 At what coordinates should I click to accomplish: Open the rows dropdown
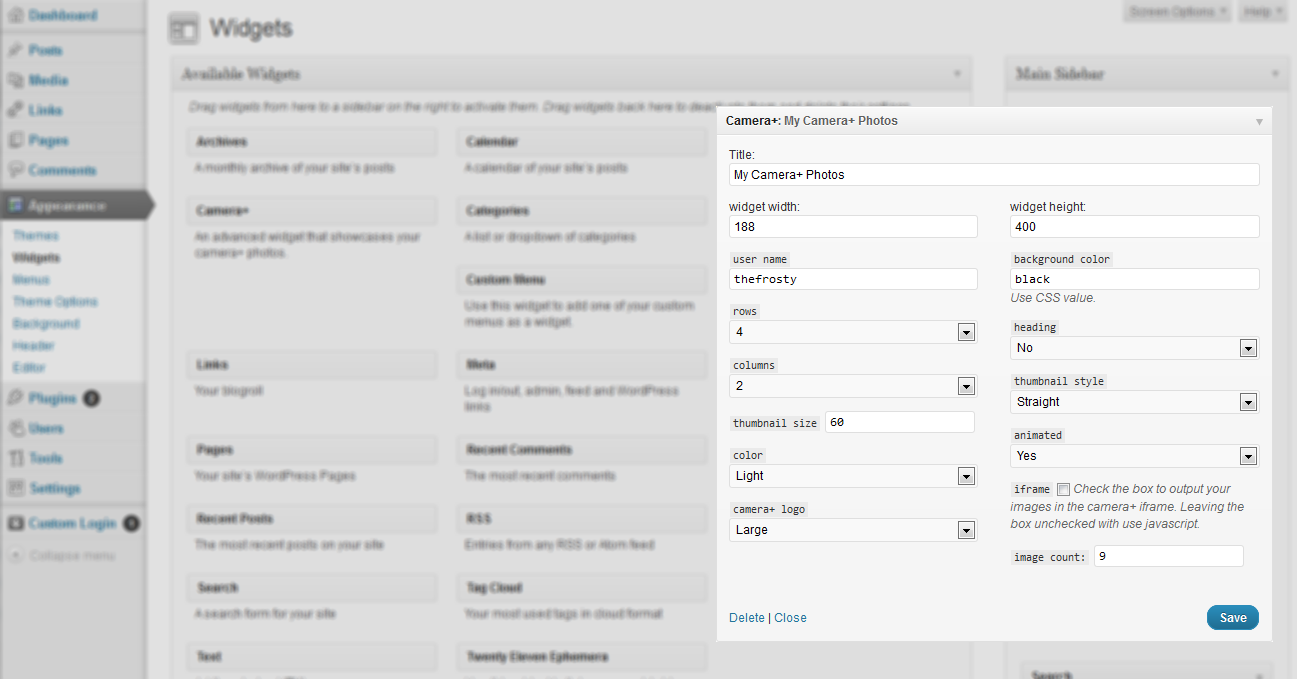tap(853, 332)
